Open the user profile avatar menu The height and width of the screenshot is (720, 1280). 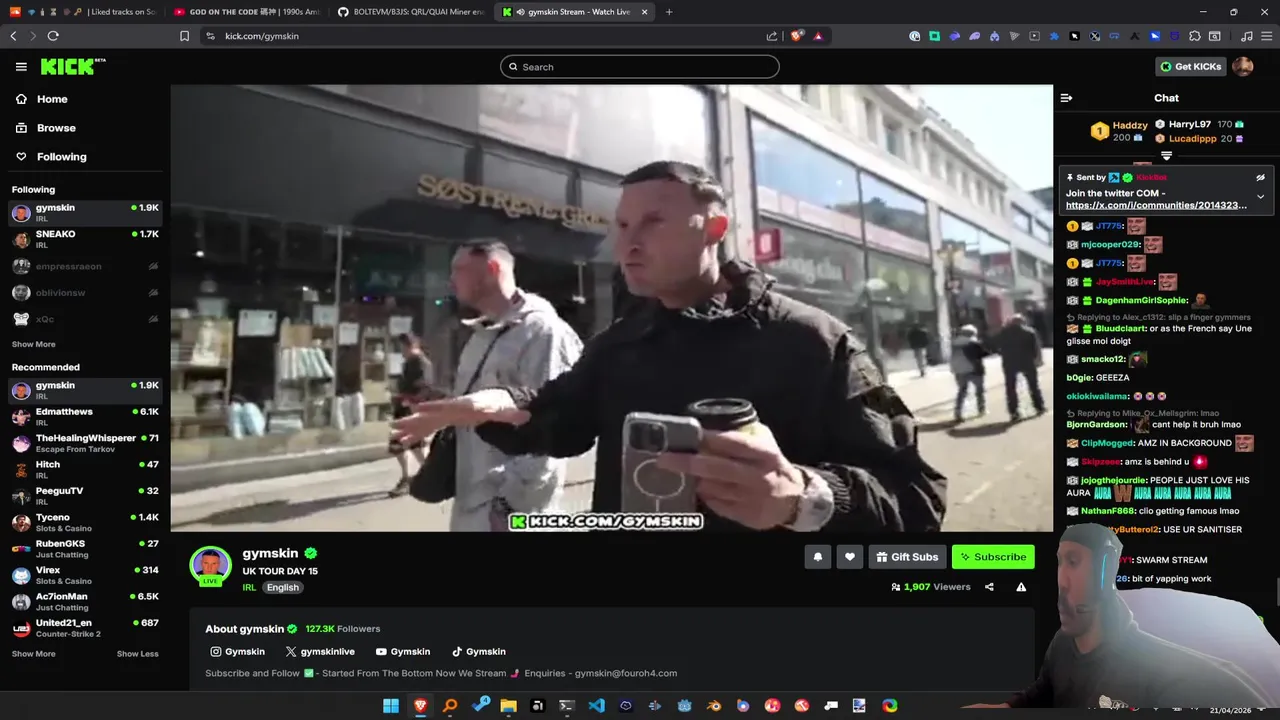(1243, 67)
